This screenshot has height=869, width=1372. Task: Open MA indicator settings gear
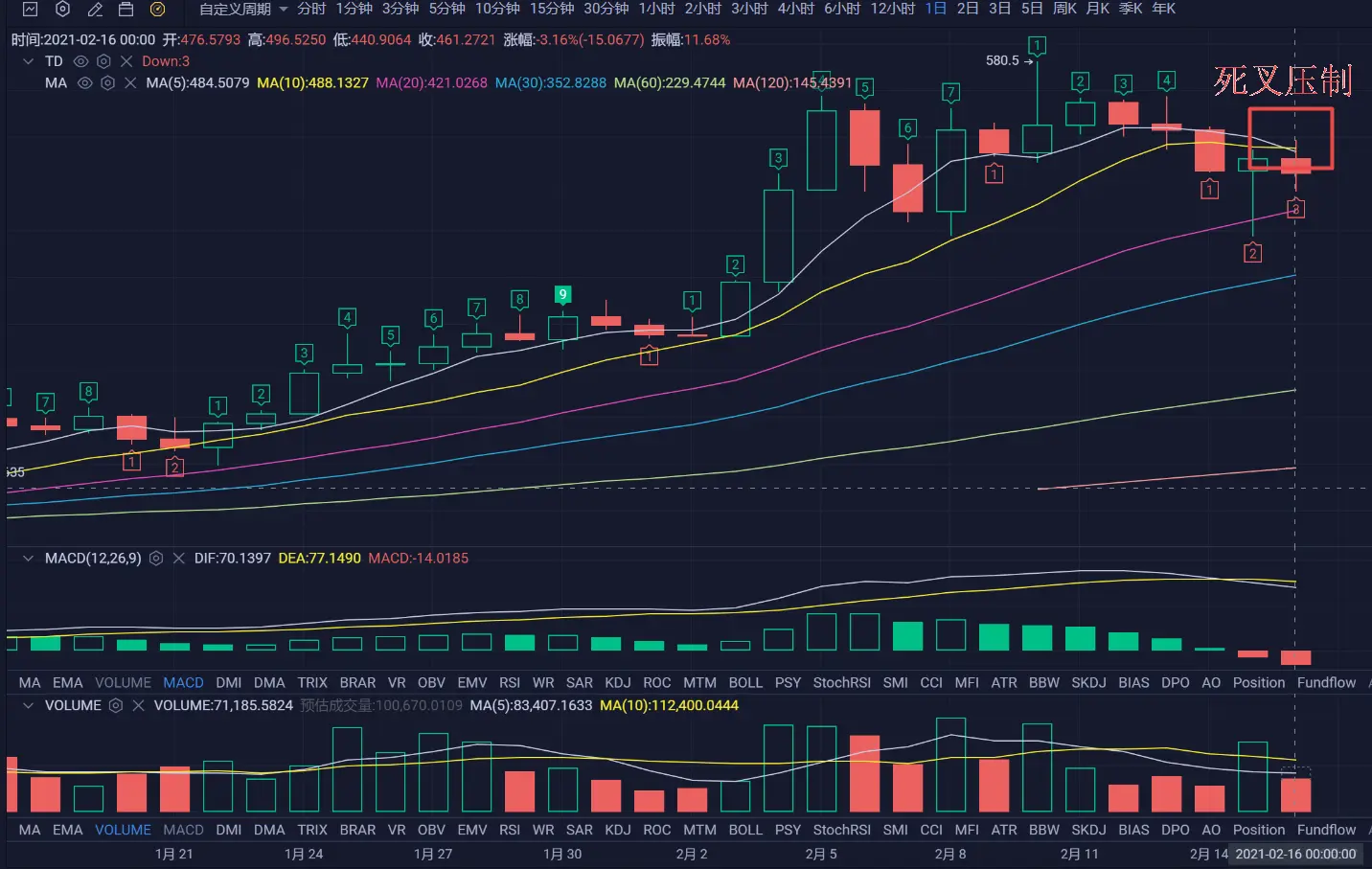point(107,83)
